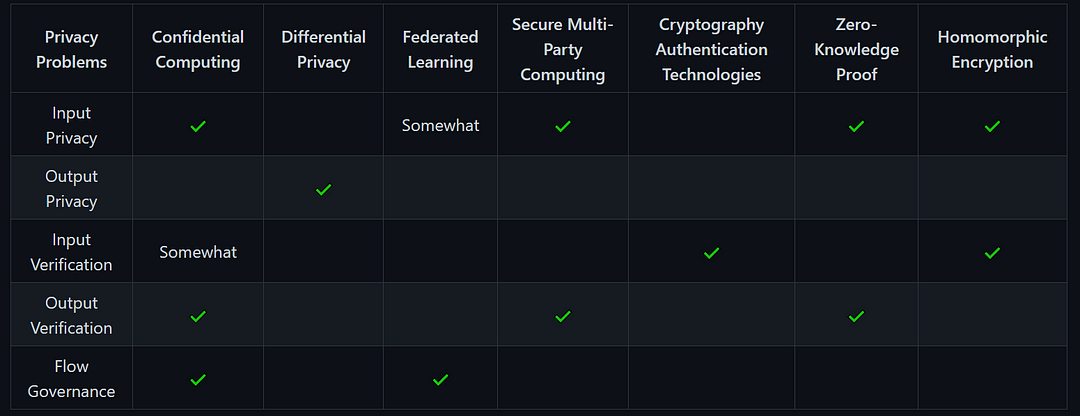Select Zero-Knowledge Proof Input Privacy checkmark

click(856, 126)
